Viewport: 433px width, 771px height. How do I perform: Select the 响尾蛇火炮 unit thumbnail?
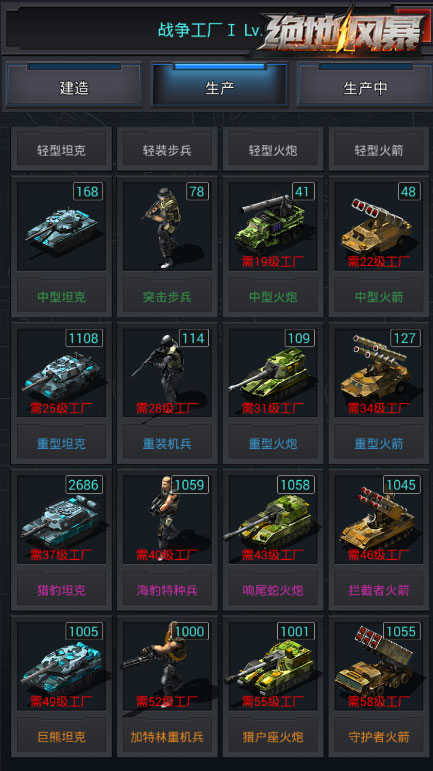tap(273, 519)
